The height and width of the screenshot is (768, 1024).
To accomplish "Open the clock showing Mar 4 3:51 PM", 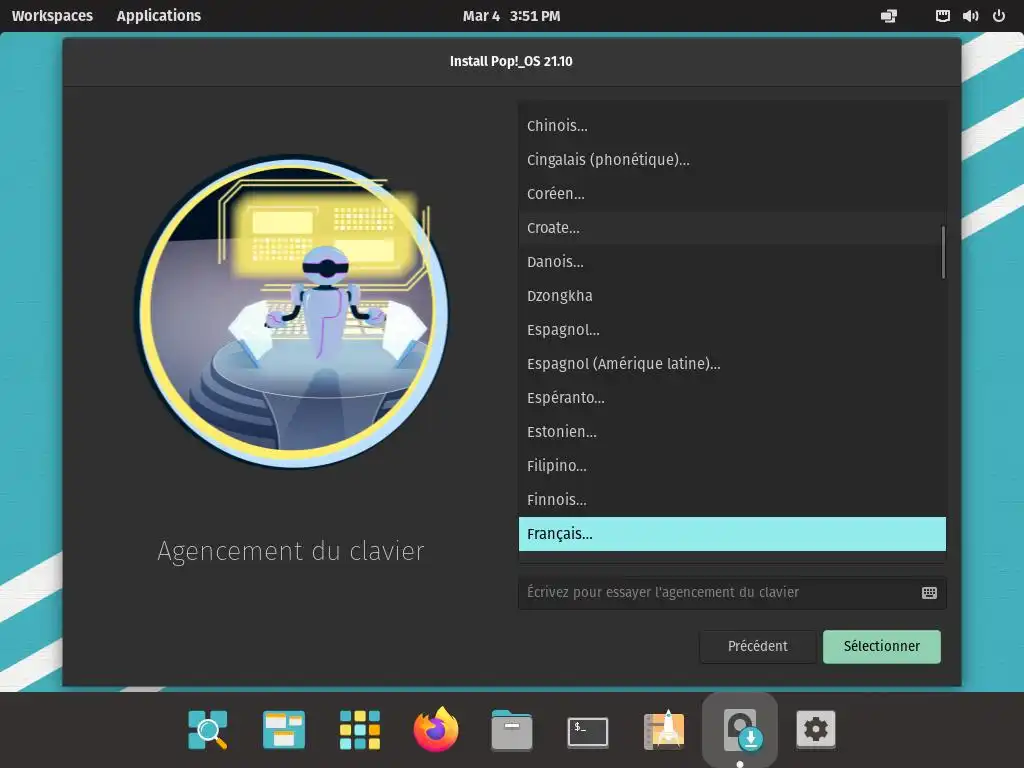I will pyautogui.click(x=511, y=16).
